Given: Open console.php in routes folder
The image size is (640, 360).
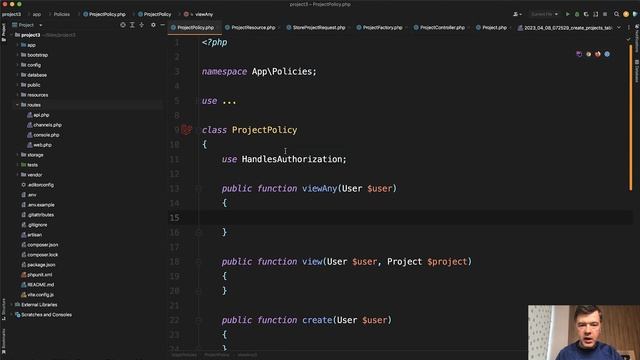Looking at the screenshot, I should point(43,135).
